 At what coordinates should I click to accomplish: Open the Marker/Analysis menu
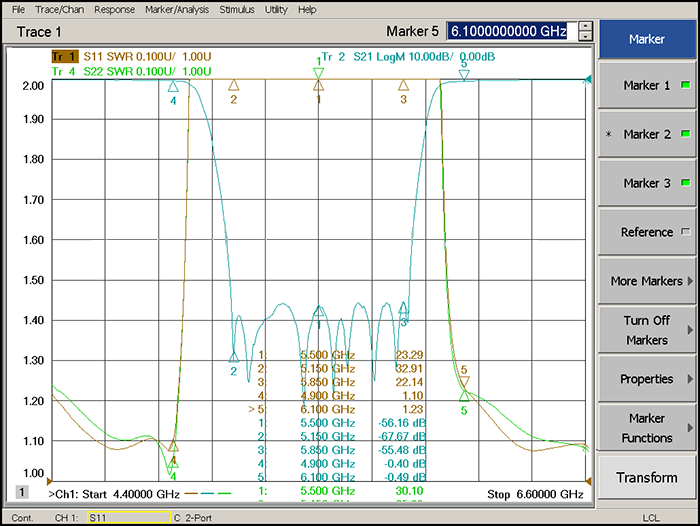(x=177, y=9)
